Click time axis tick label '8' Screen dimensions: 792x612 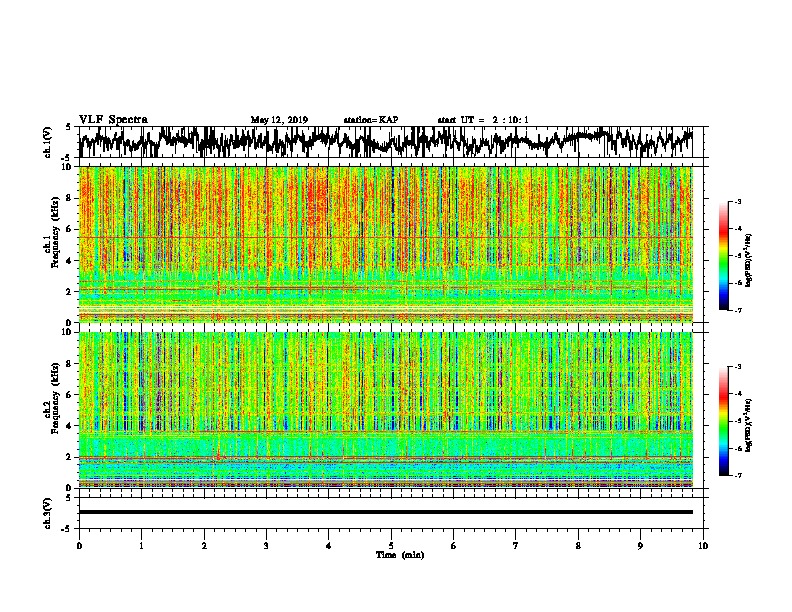[578, 546]
